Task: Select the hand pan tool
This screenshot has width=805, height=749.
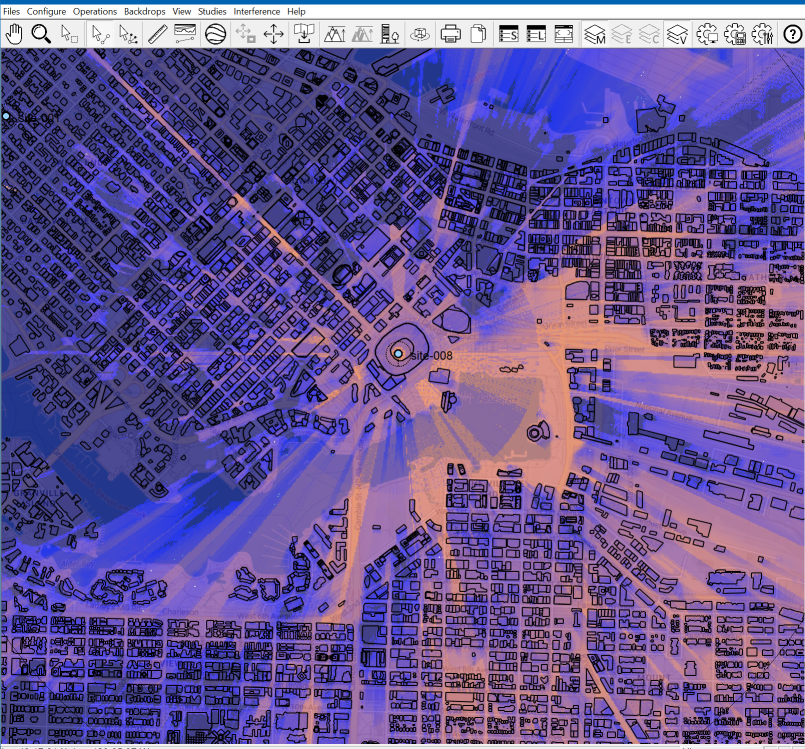Action: pos(14,34)
